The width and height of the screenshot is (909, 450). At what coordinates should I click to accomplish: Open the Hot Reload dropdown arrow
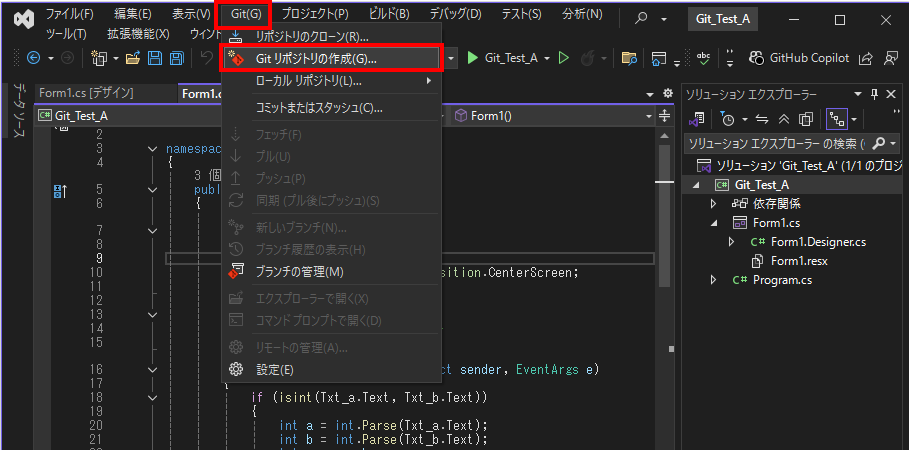(x=603, y=58)
